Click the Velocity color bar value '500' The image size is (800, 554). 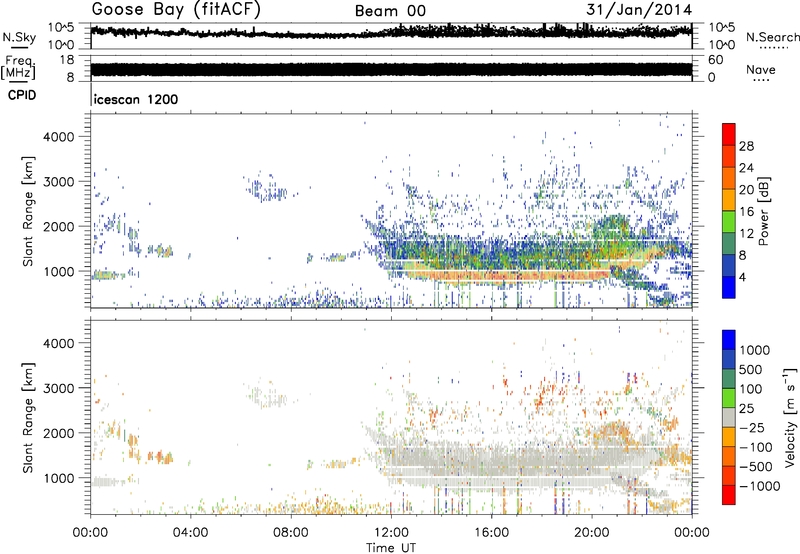pos(750,370)
